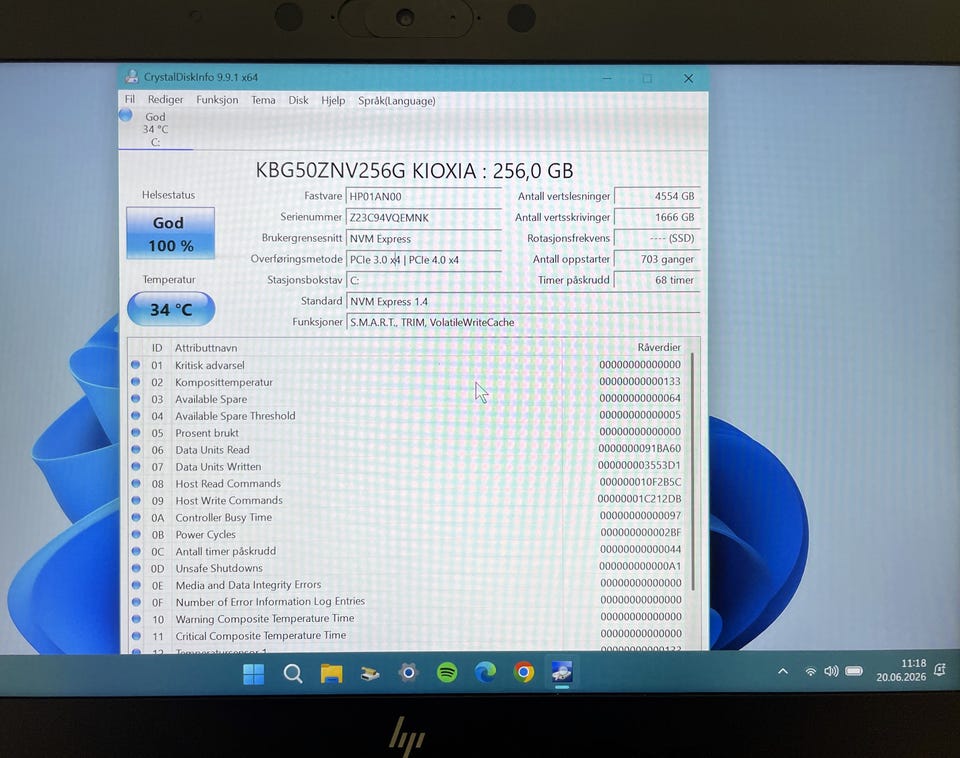
Task: Open the Funksjon menu
Action: tap(217, 100)
